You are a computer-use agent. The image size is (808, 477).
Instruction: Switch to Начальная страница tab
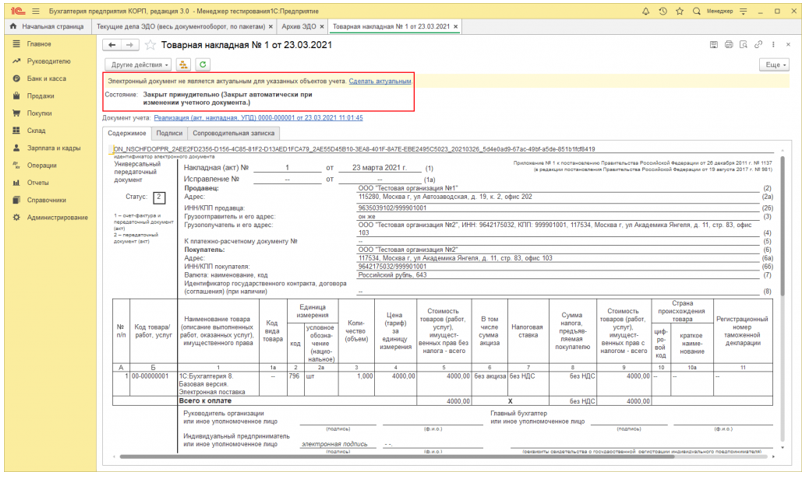click(47, 26)
